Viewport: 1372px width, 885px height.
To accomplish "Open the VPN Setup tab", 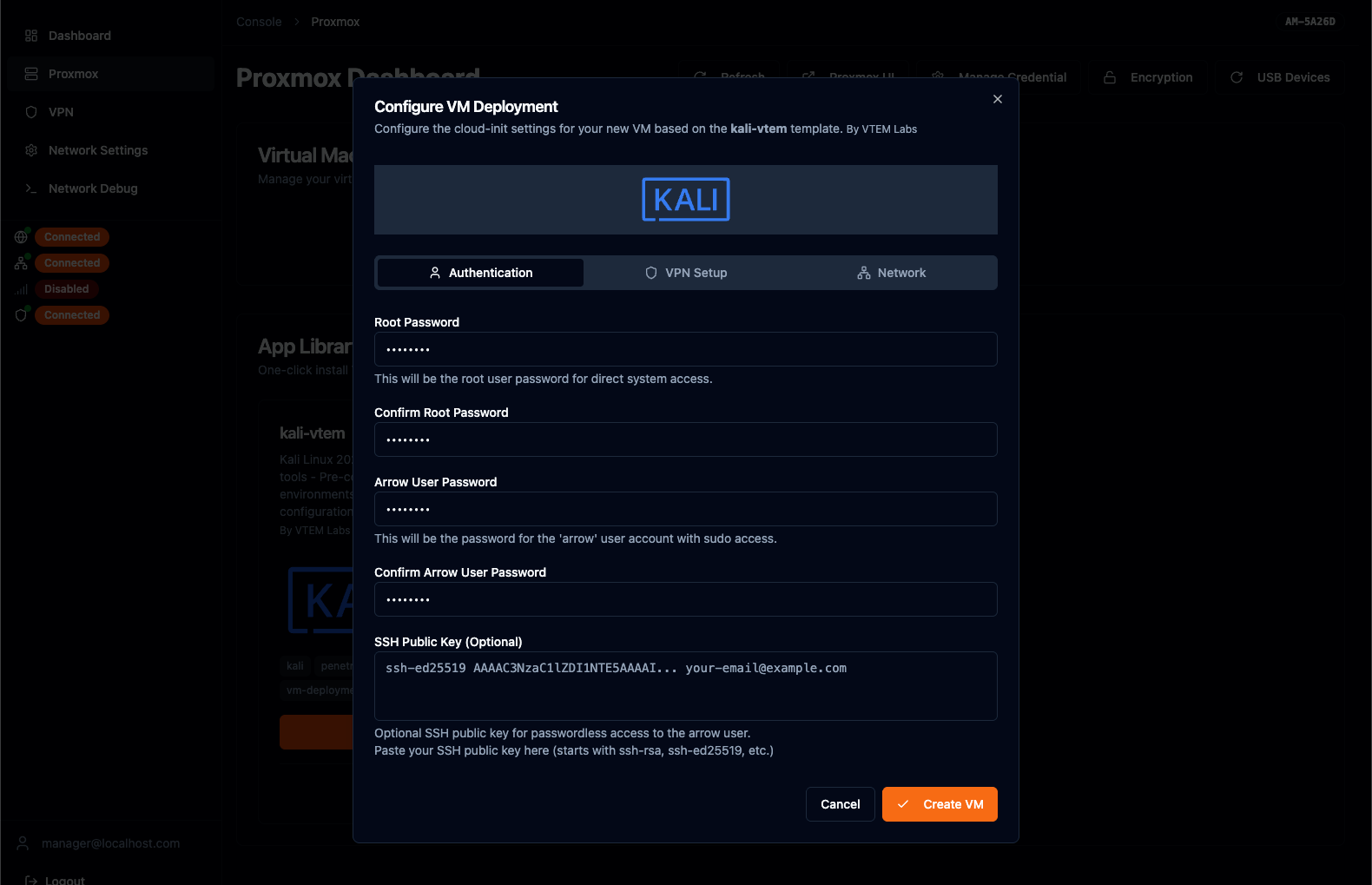I will click(x=686, y=273).
